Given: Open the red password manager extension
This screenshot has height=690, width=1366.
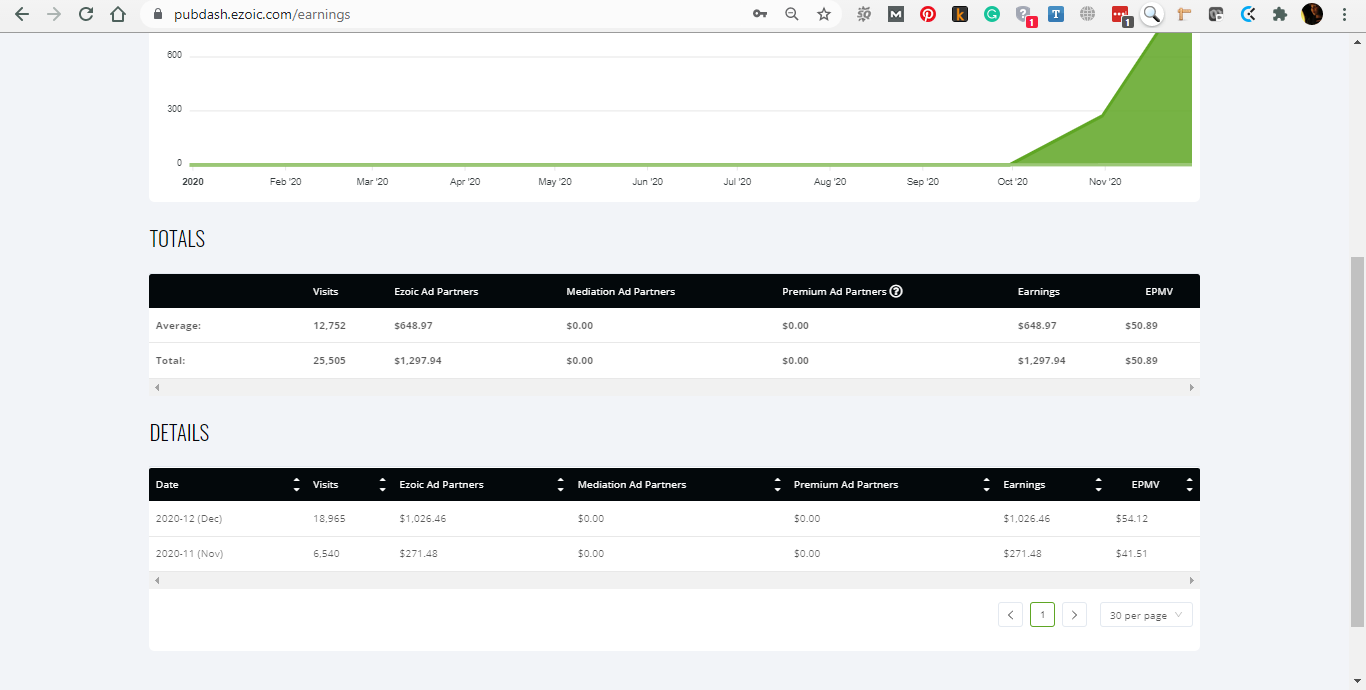Looking at the screenshot, I should [1121, 16].
